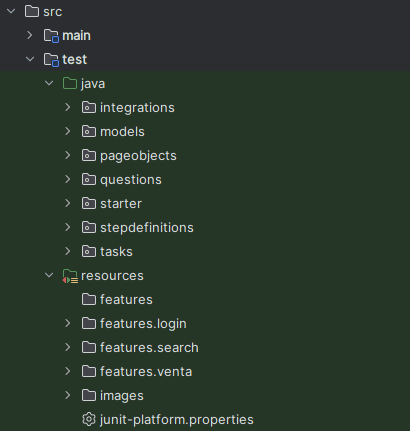Click the junit-platform.properties gear icon

(89, 419)
